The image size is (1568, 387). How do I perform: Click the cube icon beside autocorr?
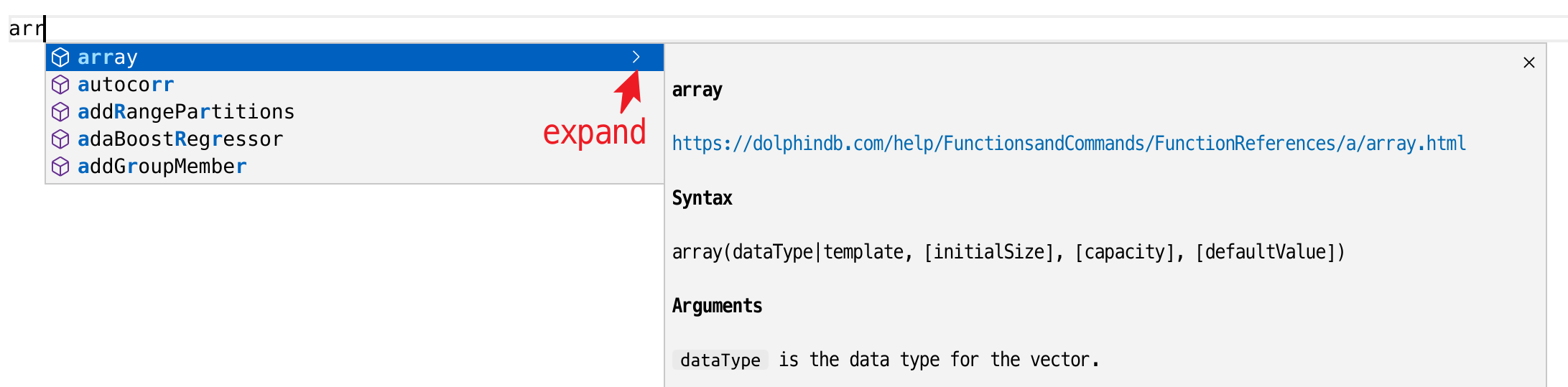click(60, 85)
